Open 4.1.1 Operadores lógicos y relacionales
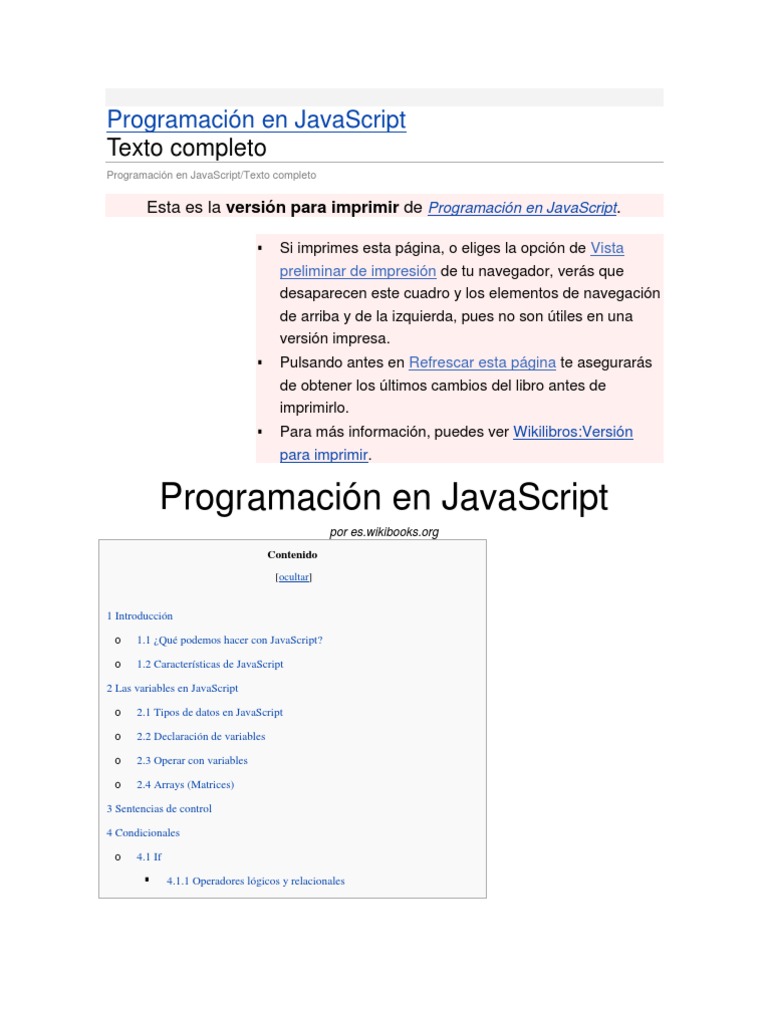This screenshot has height=1024, width=768. pos(255,881)
